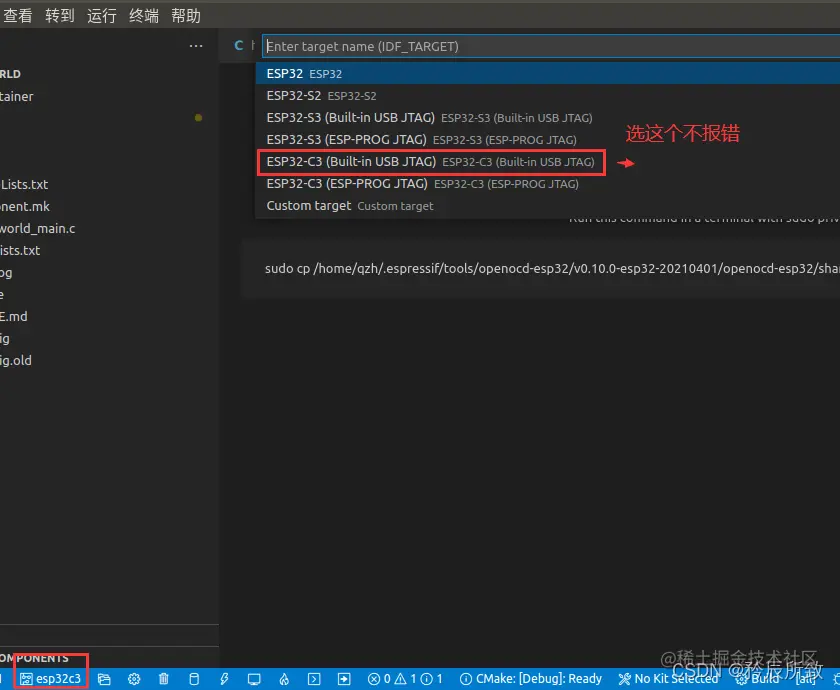This screenshot has height=690, width=840.
Task: Select the Custom target option
Action: [x=548, y=206]
